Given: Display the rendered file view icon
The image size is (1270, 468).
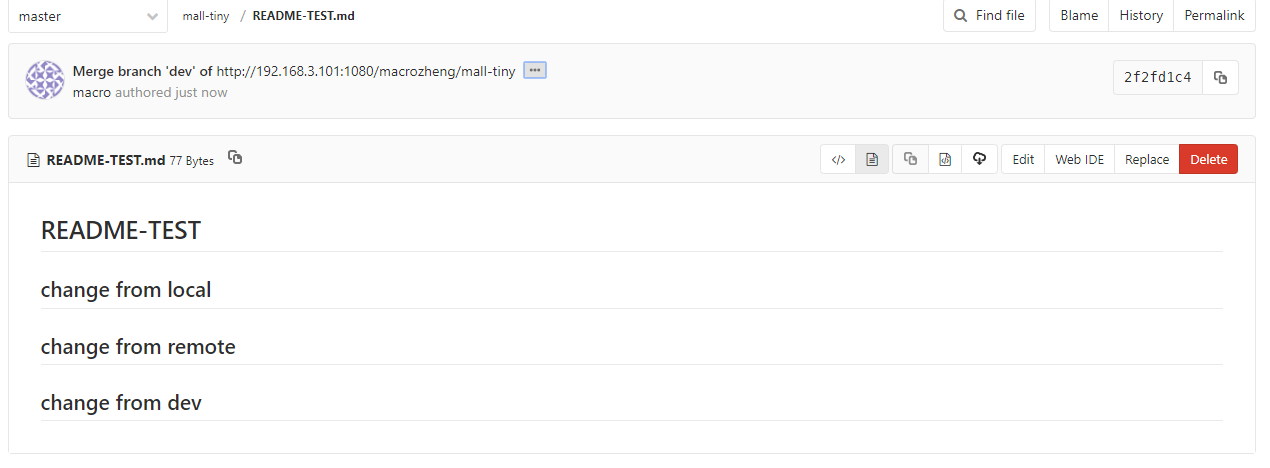Looking at the screenshot, I should [x=872, y=159].
